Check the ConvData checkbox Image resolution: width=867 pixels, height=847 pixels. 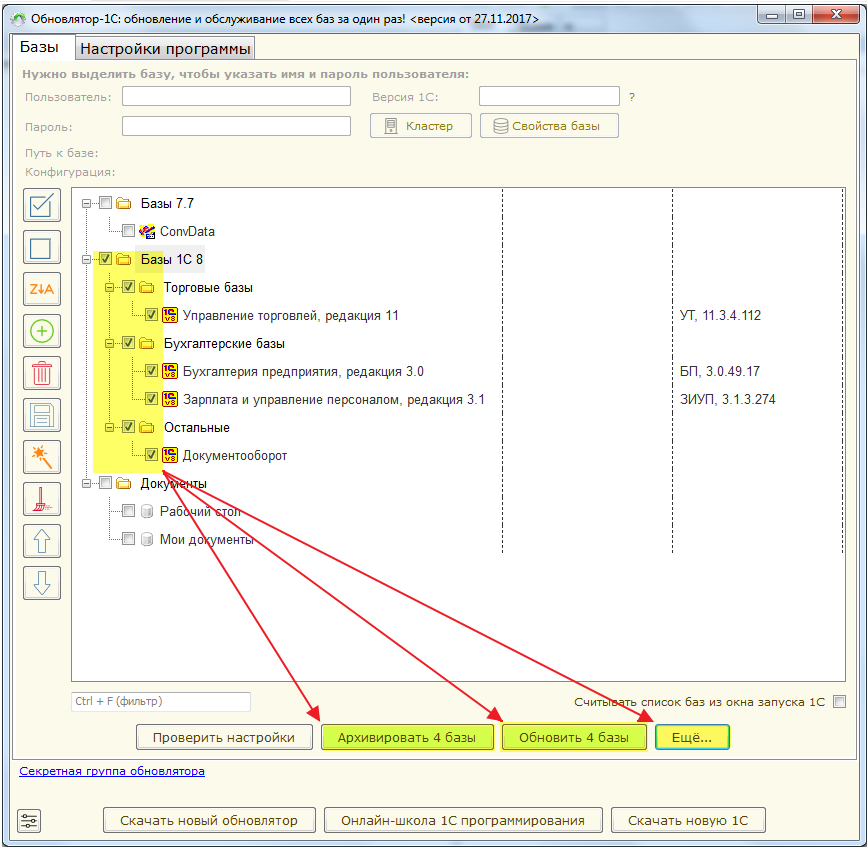pos(128,231)
